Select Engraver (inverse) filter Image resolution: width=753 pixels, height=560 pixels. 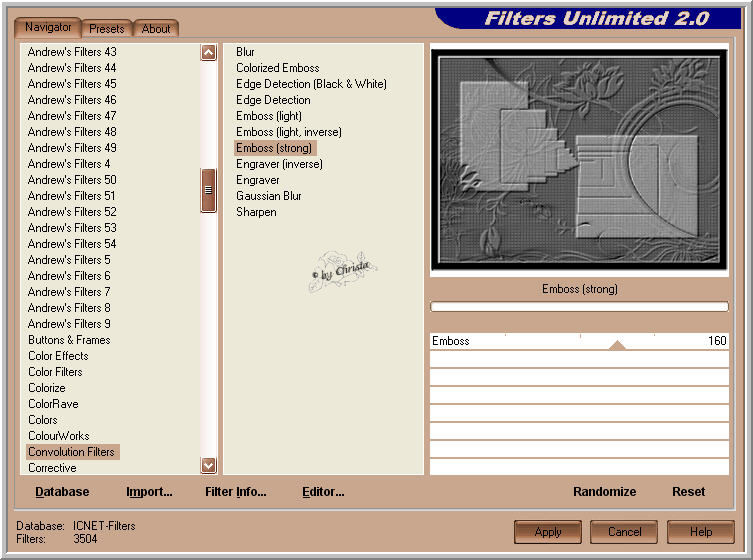tap(279, 164)
